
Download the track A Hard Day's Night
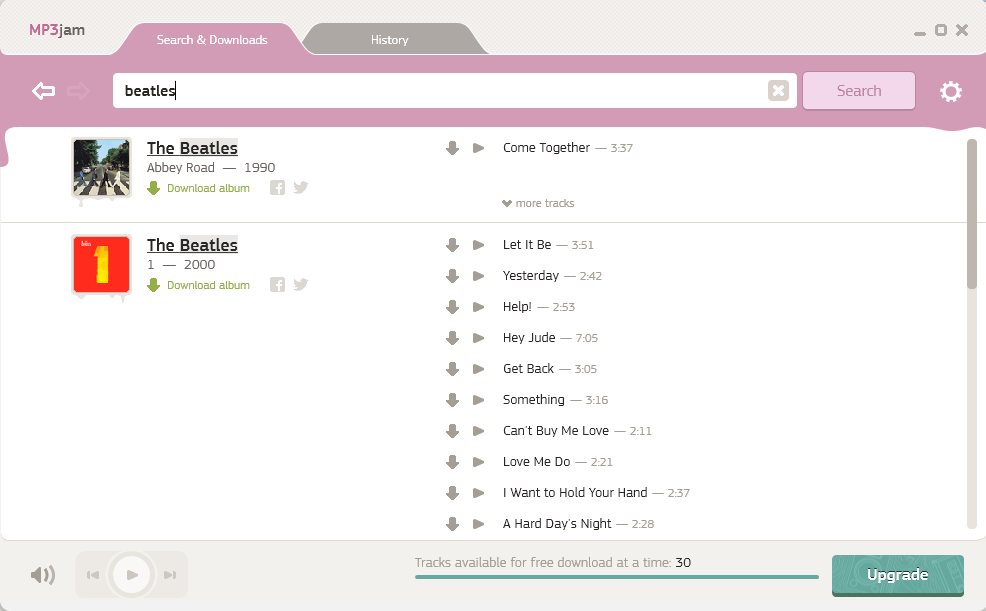click(452, 524)
